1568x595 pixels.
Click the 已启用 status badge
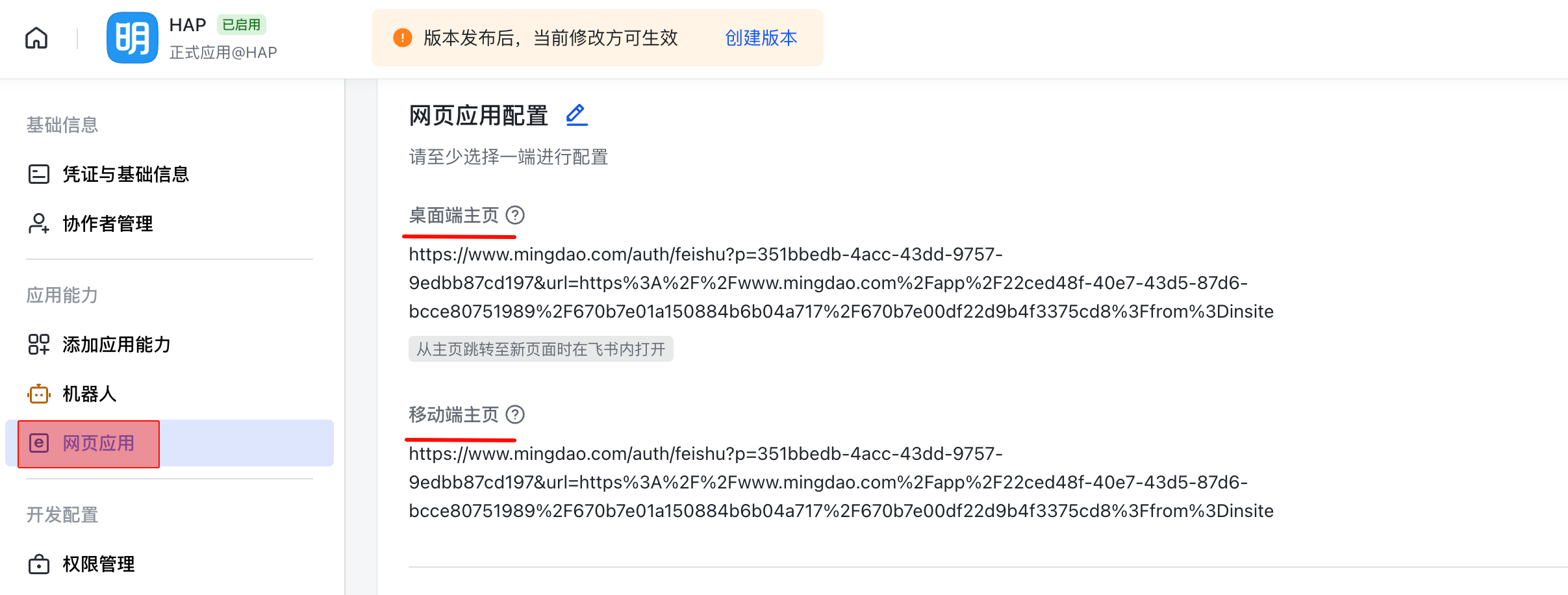pos(241,25)
